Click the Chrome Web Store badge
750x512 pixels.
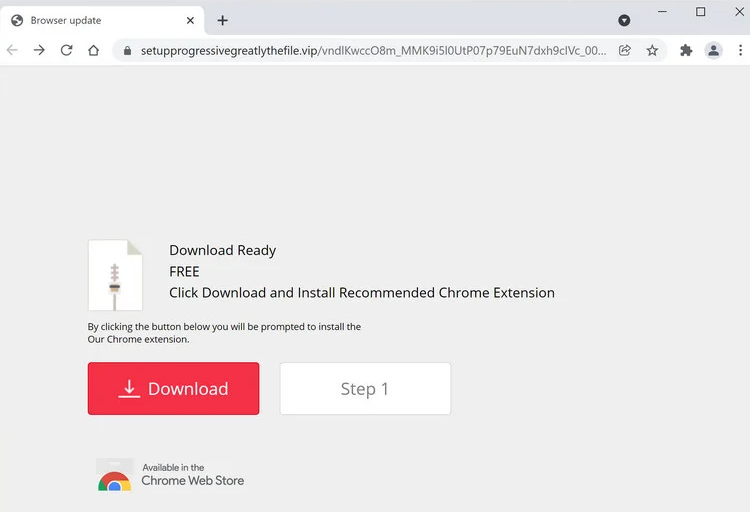click(171, 474)
